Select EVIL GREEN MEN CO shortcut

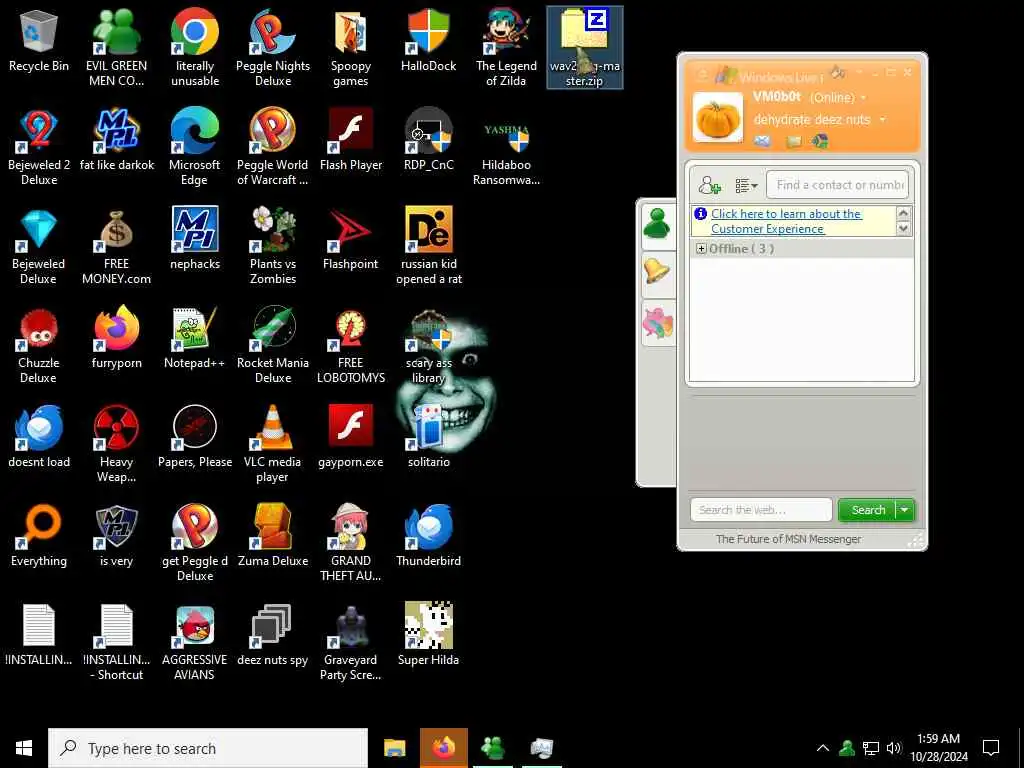[116, 48]
